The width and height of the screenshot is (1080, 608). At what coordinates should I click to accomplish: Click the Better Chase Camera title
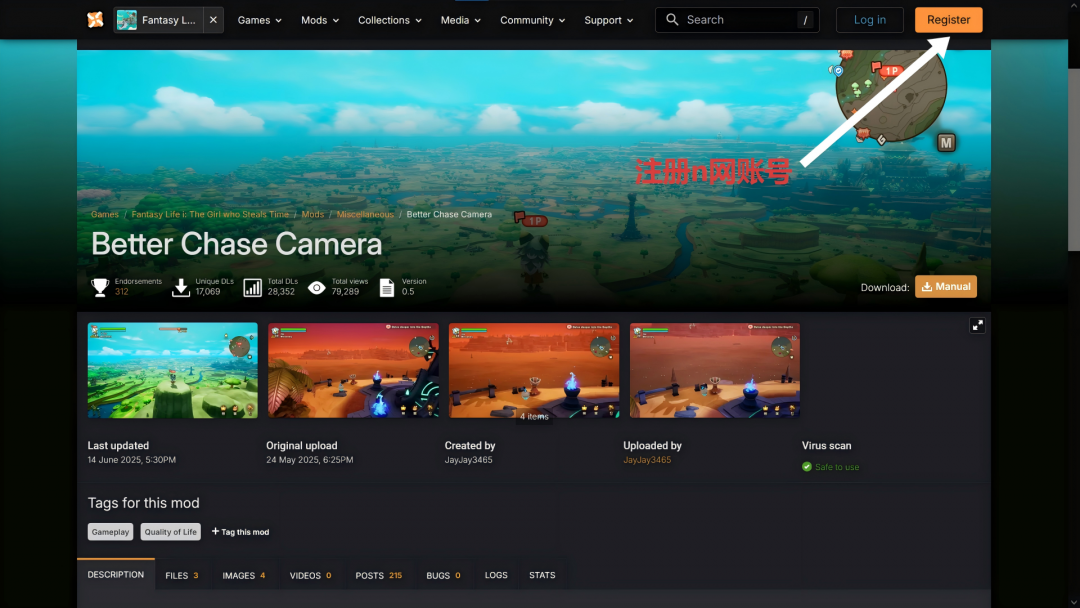tap(236, 244)
